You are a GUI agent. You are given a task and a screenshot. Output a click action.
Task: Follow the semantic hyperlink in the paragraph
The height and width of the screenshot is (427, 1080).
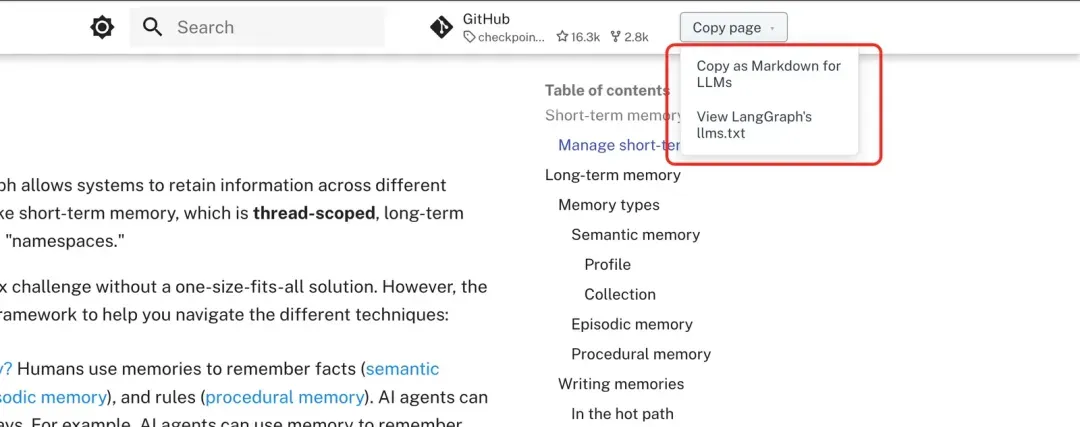402,369
